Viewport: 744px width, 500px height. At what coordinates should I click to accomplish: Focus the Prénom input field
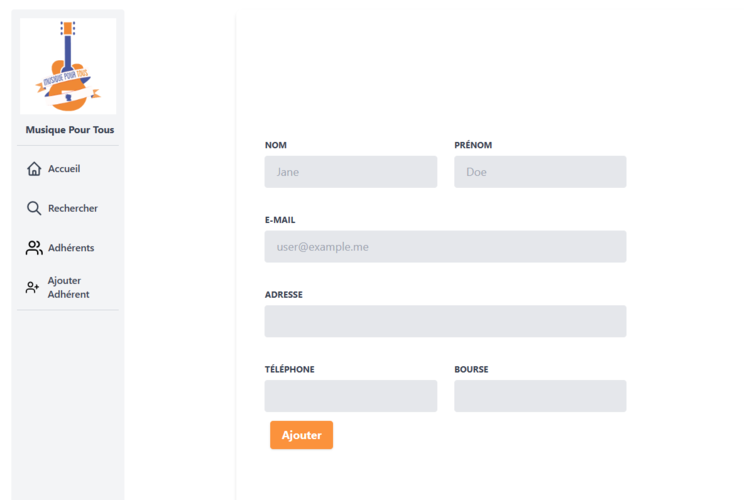(540, 172)
